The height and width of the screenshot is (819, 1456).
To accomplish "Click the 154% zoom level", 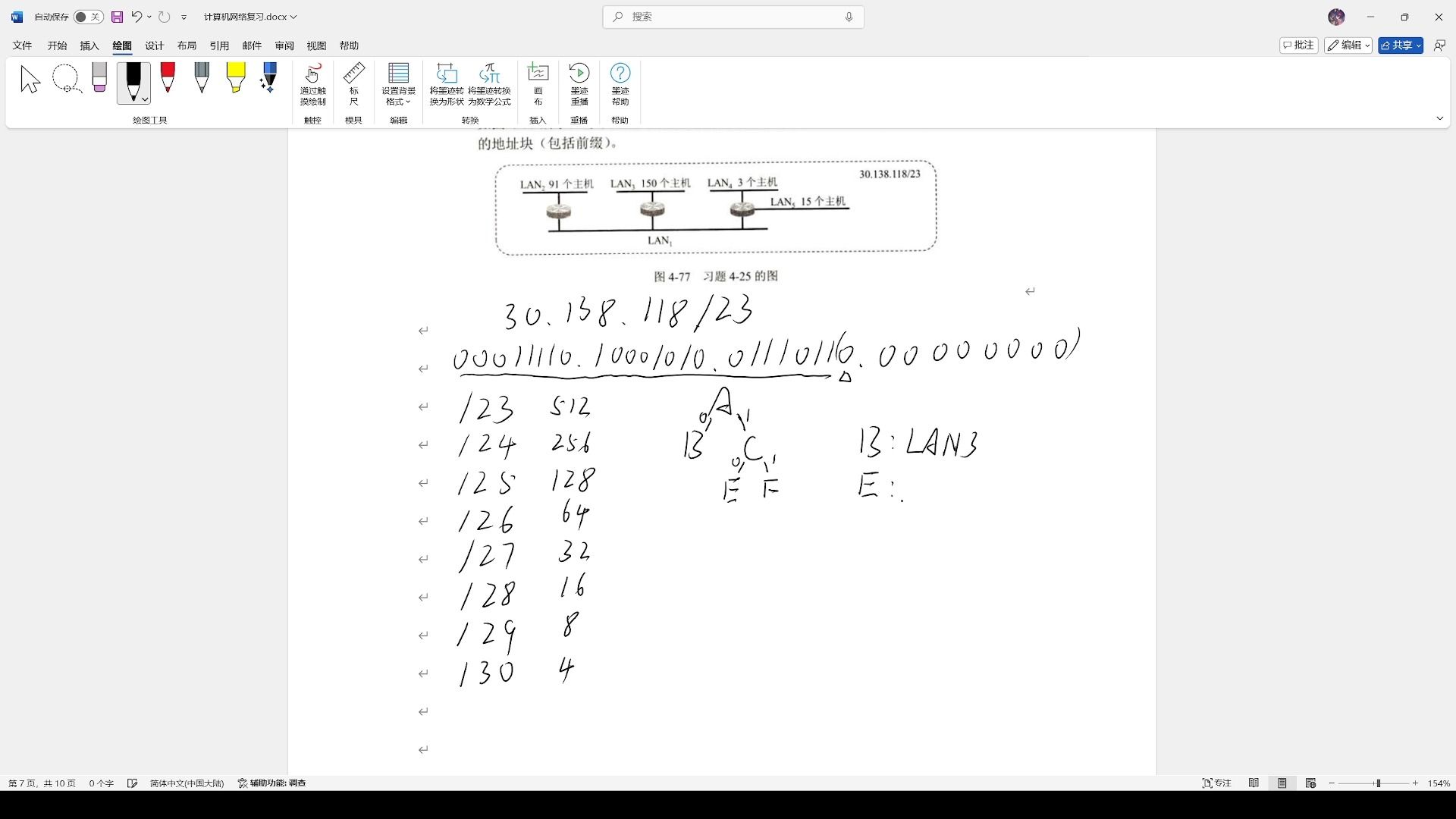I will click(x=1439, y=783).
